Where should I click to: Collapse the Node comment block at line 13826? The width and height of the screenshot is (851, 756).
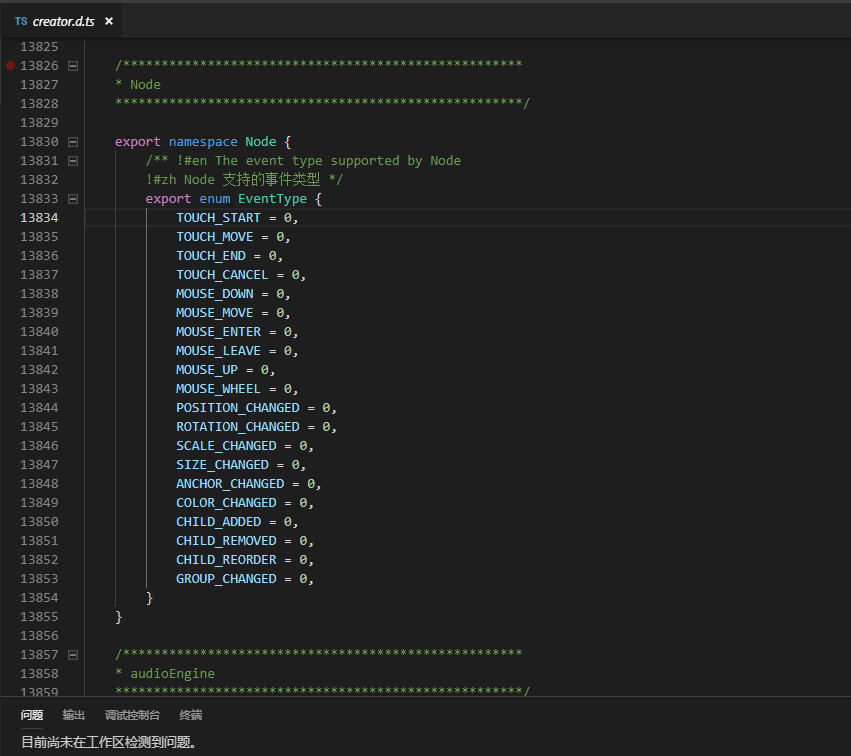[72, 65]
